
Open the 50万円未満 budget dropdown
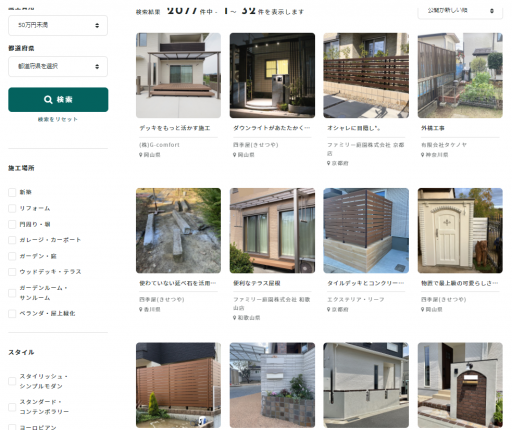point(58,25)
